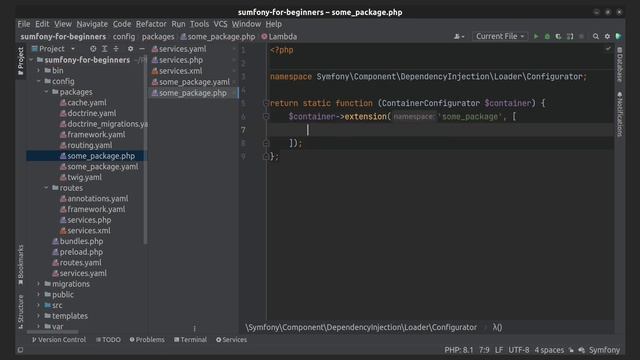Click the LF line separator status entry

(x=499, y=350)
